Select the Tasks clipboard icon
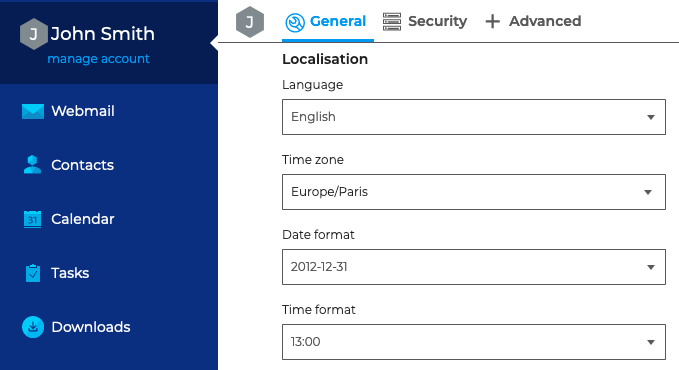The width and height of the screenshot is (679, 370). tap(32, 273)
